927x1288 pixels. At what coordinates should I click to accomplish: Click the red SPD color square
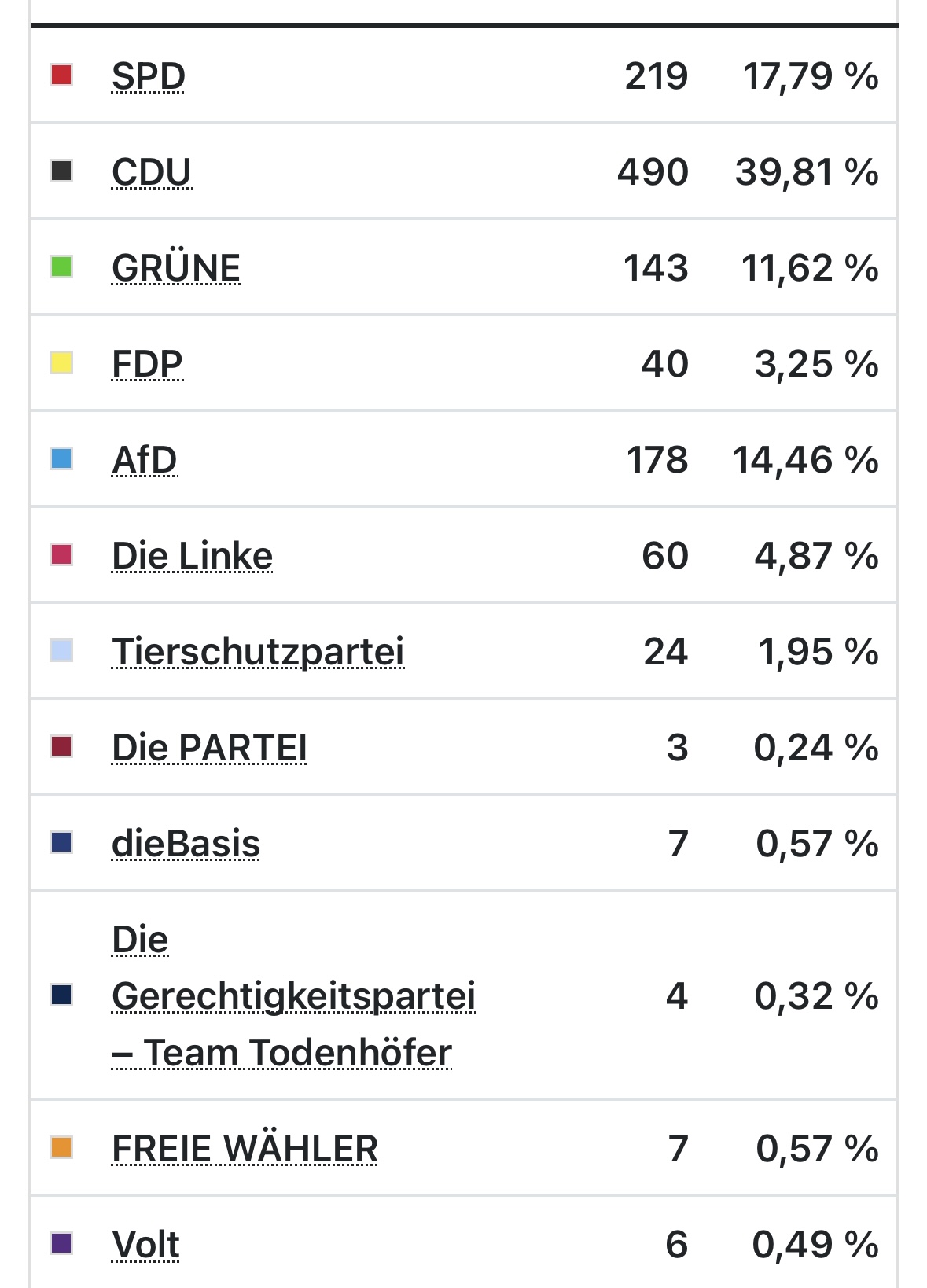click(x=61, y=75)
